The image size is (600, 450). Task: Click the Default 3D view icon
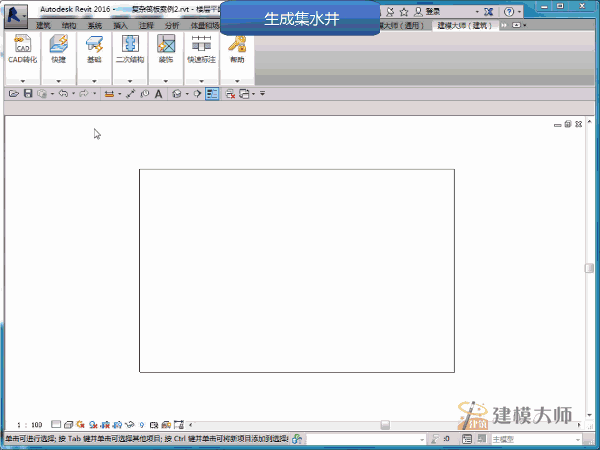[x=177, y=94]
